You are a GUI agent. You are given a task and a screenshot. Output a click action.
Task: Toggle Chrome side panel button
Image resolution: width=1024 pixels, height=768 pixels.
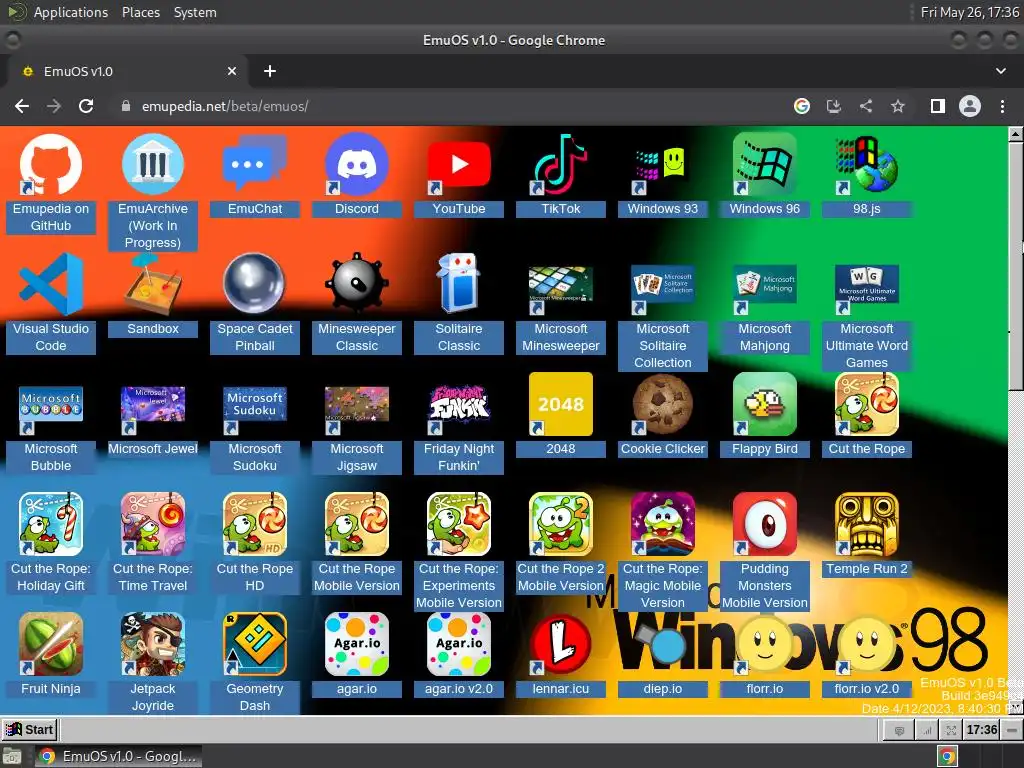click(937, 106)
